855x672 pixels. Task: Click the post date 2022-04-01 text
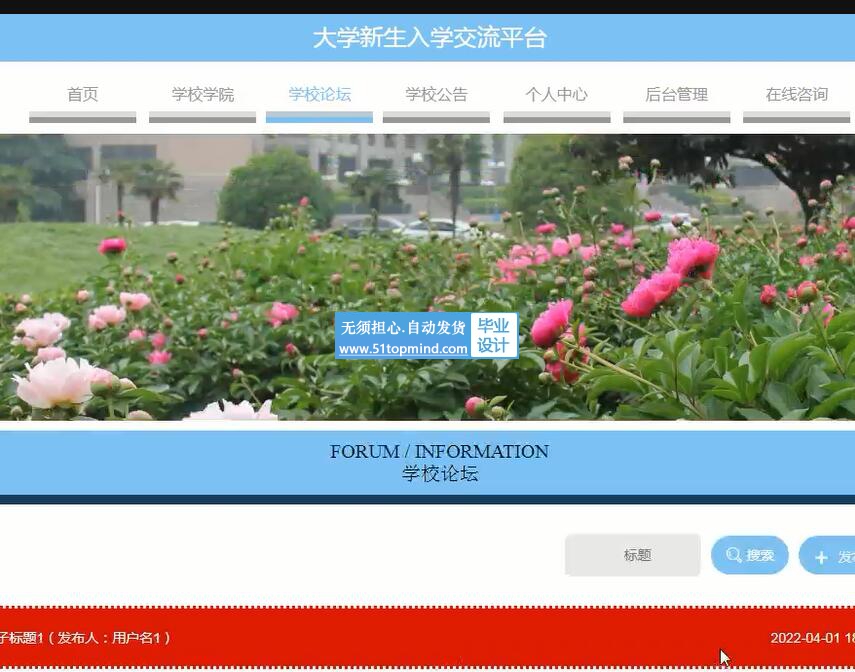coord(812,638)
